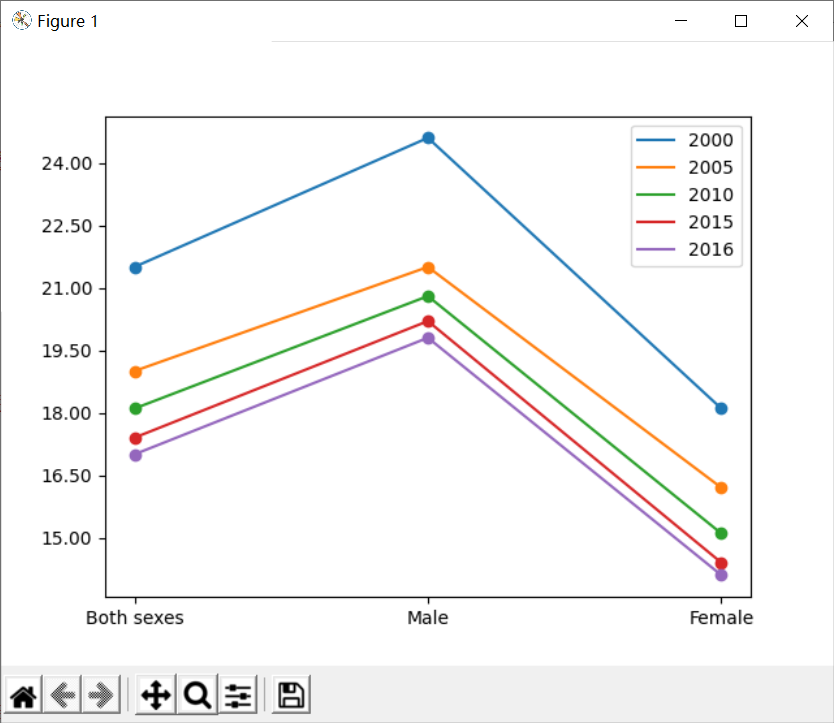Select the orange 2005 marker at Female
The width and height of the screenshot is (834, 723).
[x=721, y=488]
